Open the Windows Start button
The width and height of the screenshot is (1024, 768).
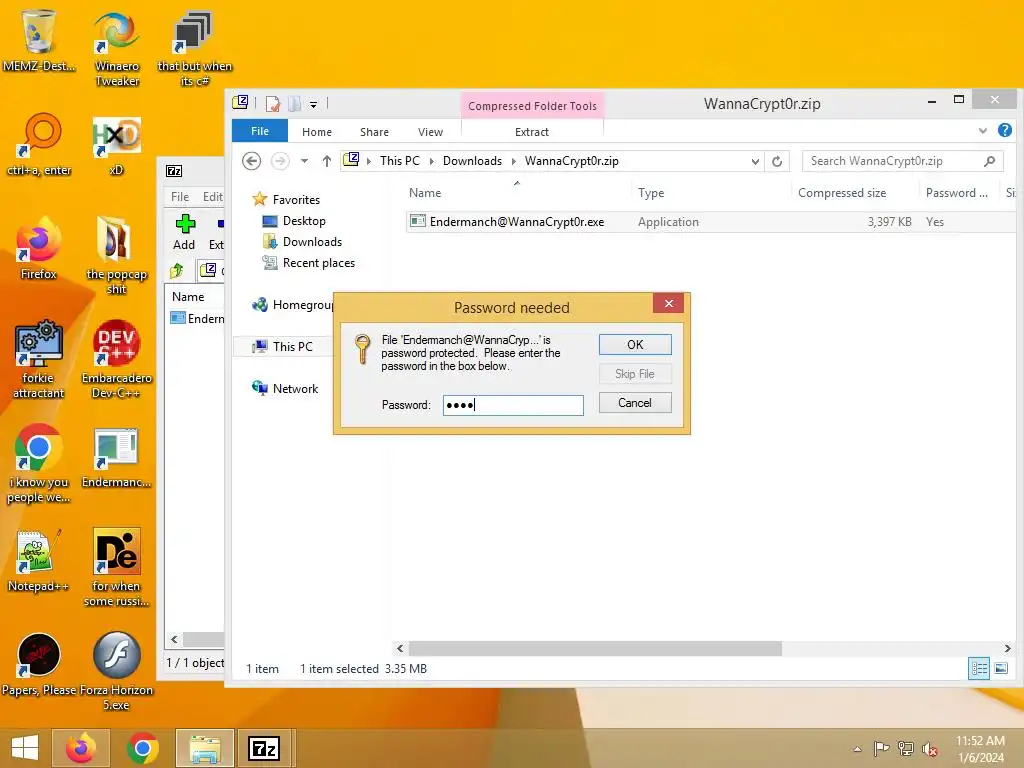[25, 748]
